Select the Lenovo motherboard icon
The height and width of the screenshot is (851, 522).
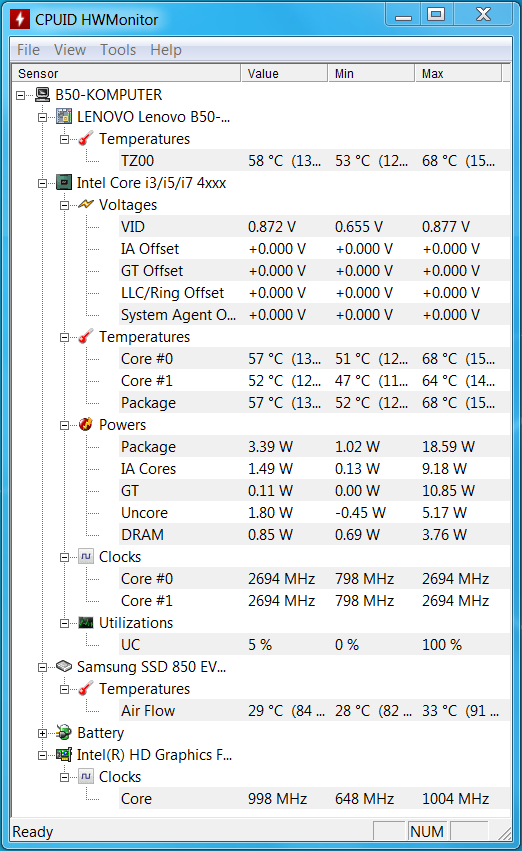click(64, 117)
